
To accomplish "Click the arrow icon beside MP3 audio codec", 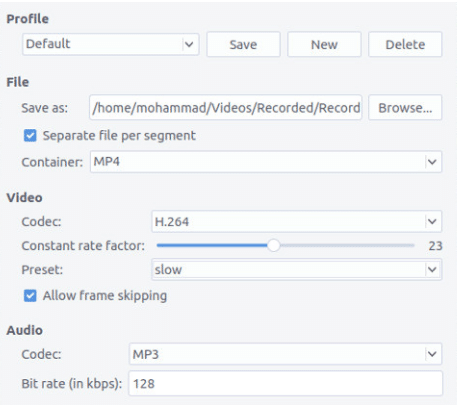I will click(x=432, y=354).
